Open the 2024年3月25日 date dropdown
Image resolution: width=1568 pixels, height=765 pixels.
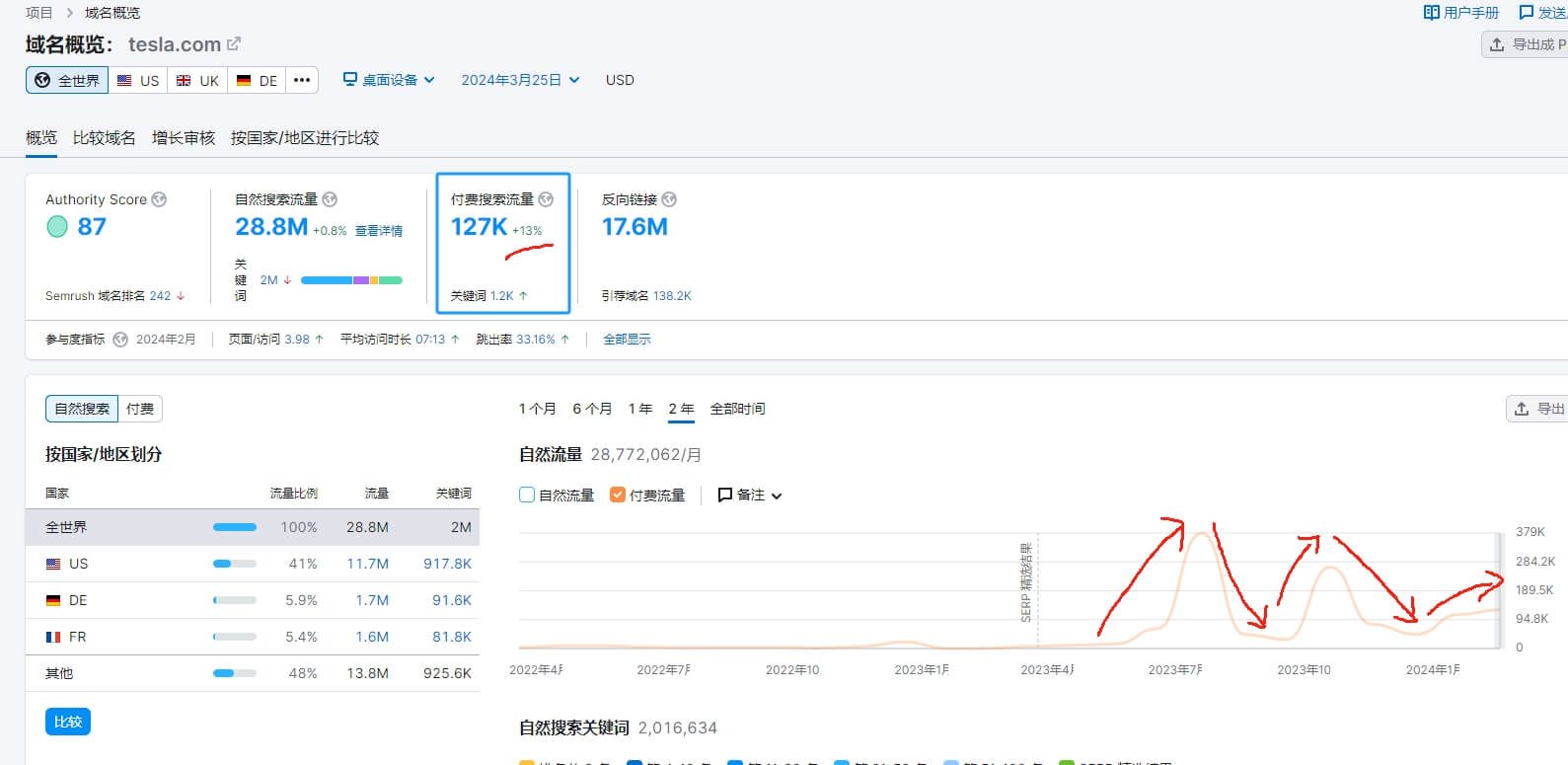[x=520, y=80]
